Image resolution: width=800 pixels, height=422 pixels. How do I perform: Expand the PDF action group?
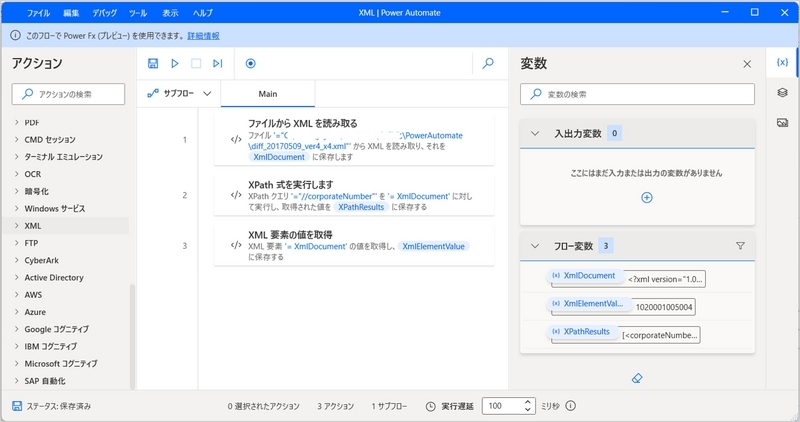16,122
